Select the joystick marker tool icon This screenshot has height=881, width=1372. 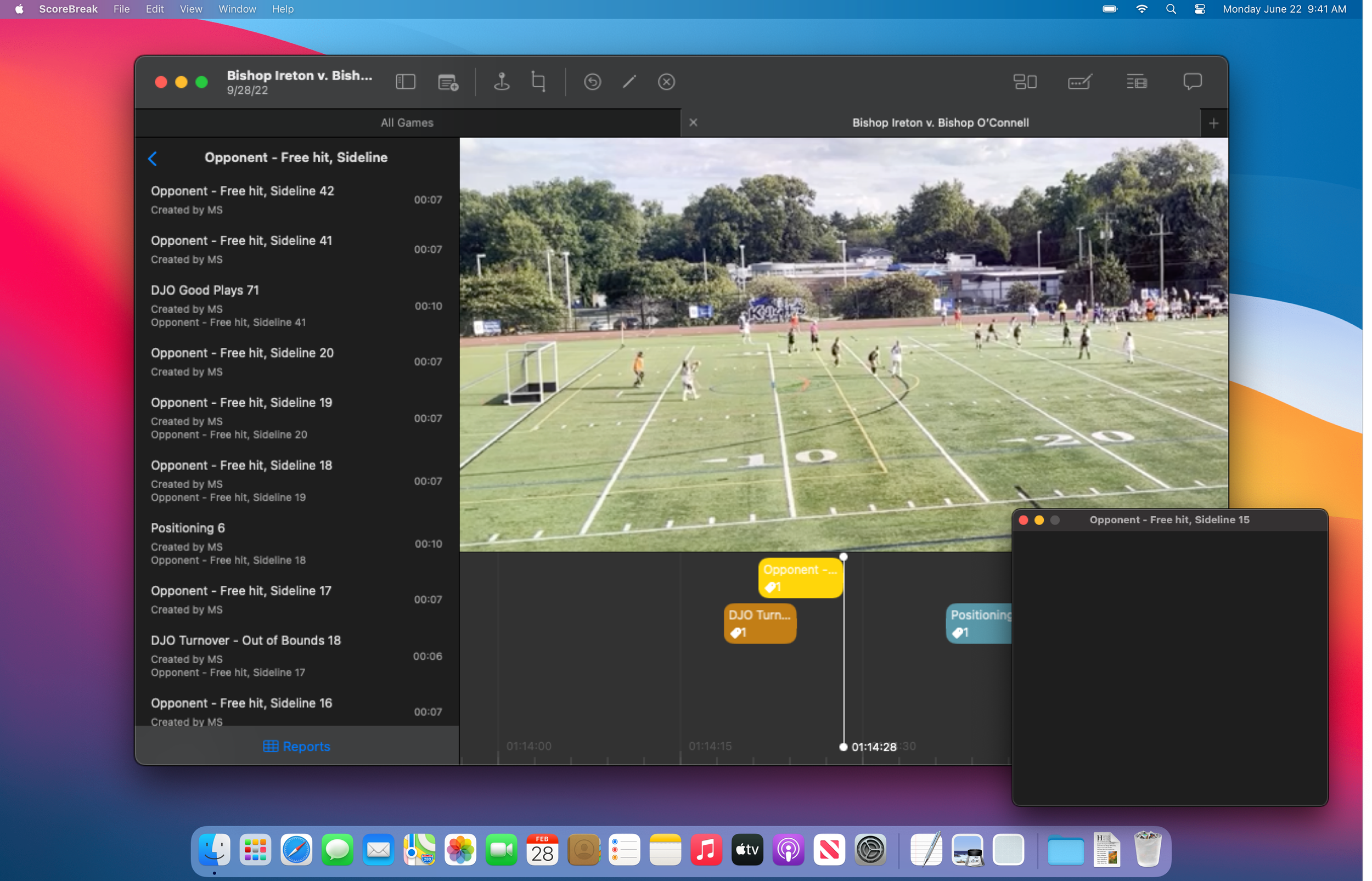(502, 82)
